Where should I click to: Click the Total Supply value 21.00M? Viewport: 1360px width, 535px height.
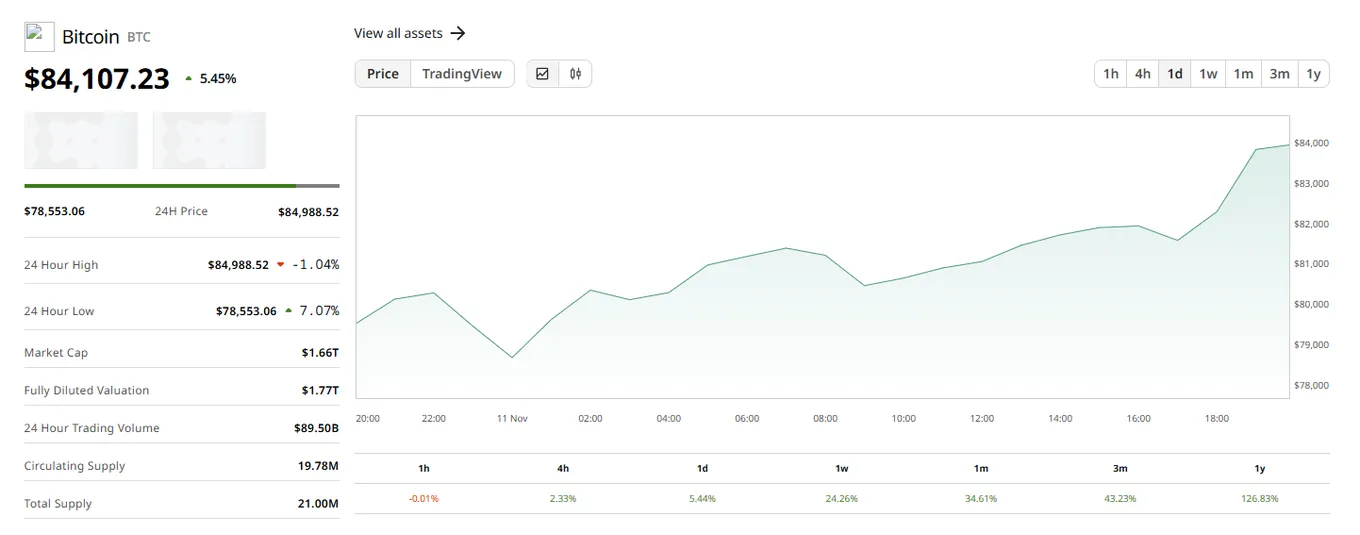pos(318,503)
